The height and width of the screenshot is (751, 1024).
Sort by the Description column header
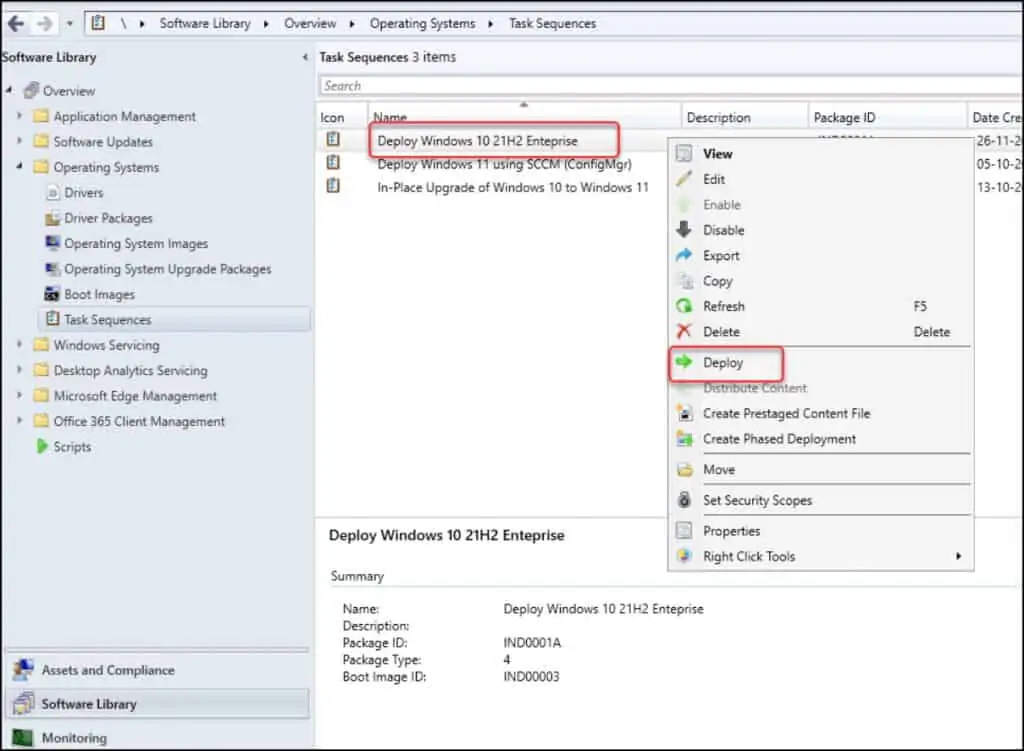(745, 118)
